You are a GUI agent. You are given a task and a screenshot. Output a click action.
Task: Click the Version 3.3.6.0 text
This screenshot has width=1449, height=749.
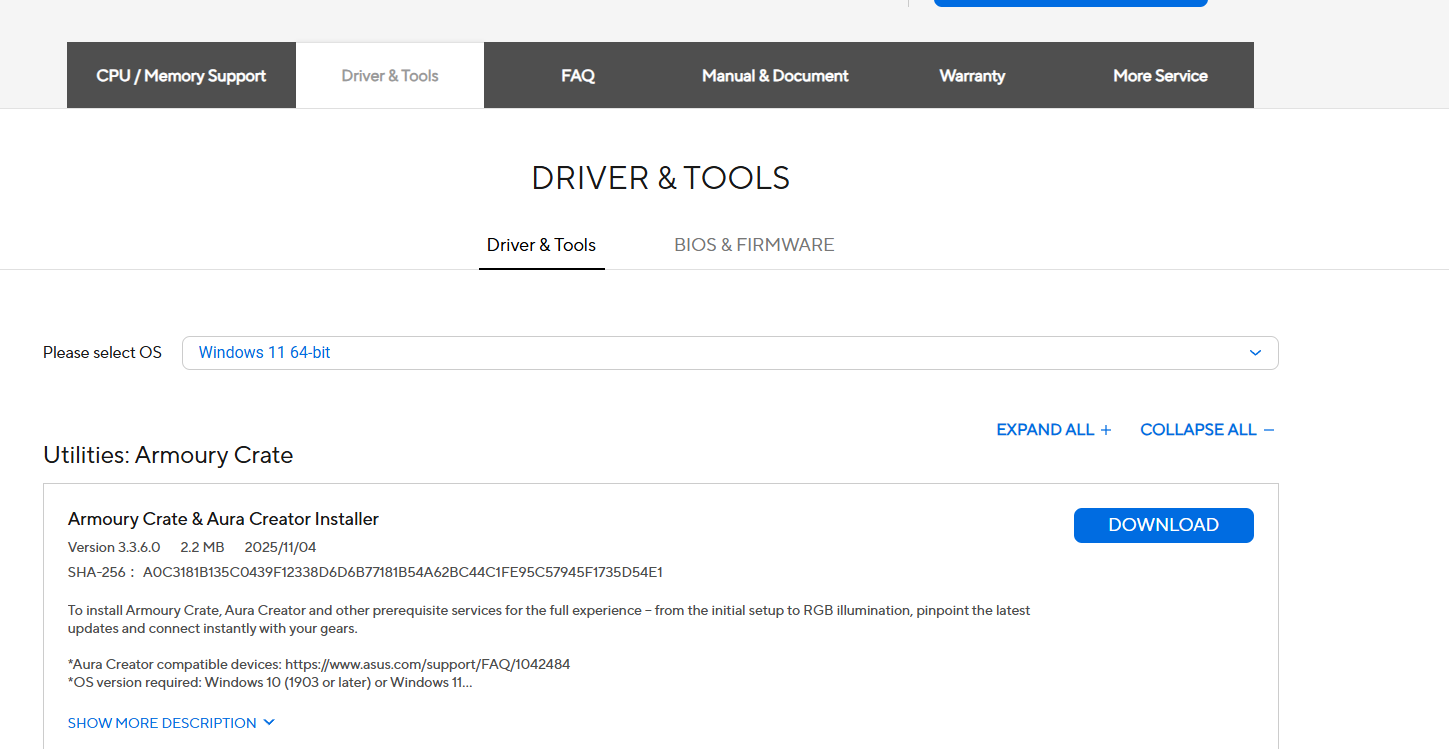pos(114,547)
